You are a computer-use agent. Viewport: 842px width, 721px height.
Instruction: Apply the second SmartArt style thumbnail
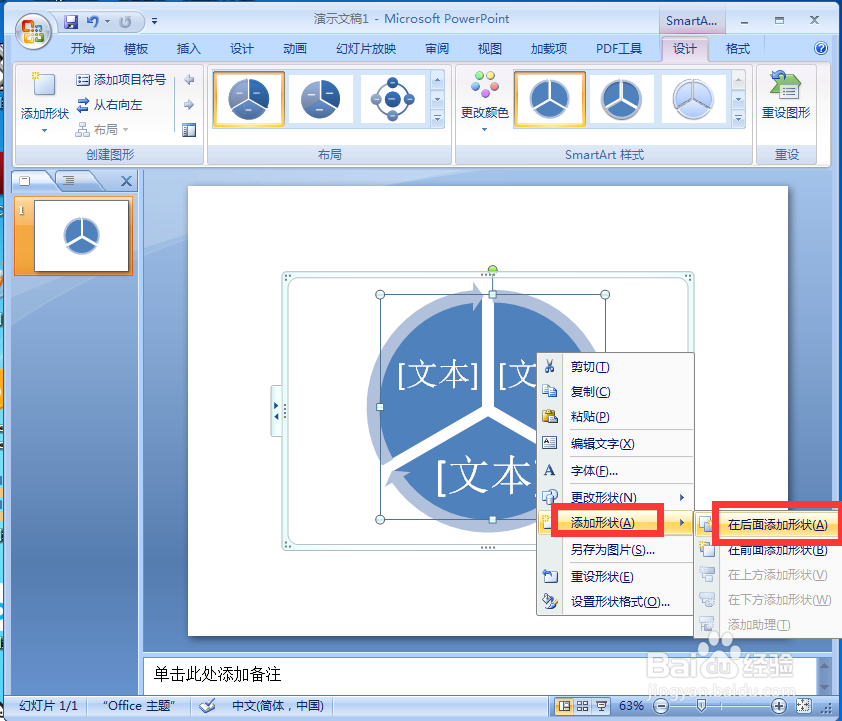(x=621, y=99)
